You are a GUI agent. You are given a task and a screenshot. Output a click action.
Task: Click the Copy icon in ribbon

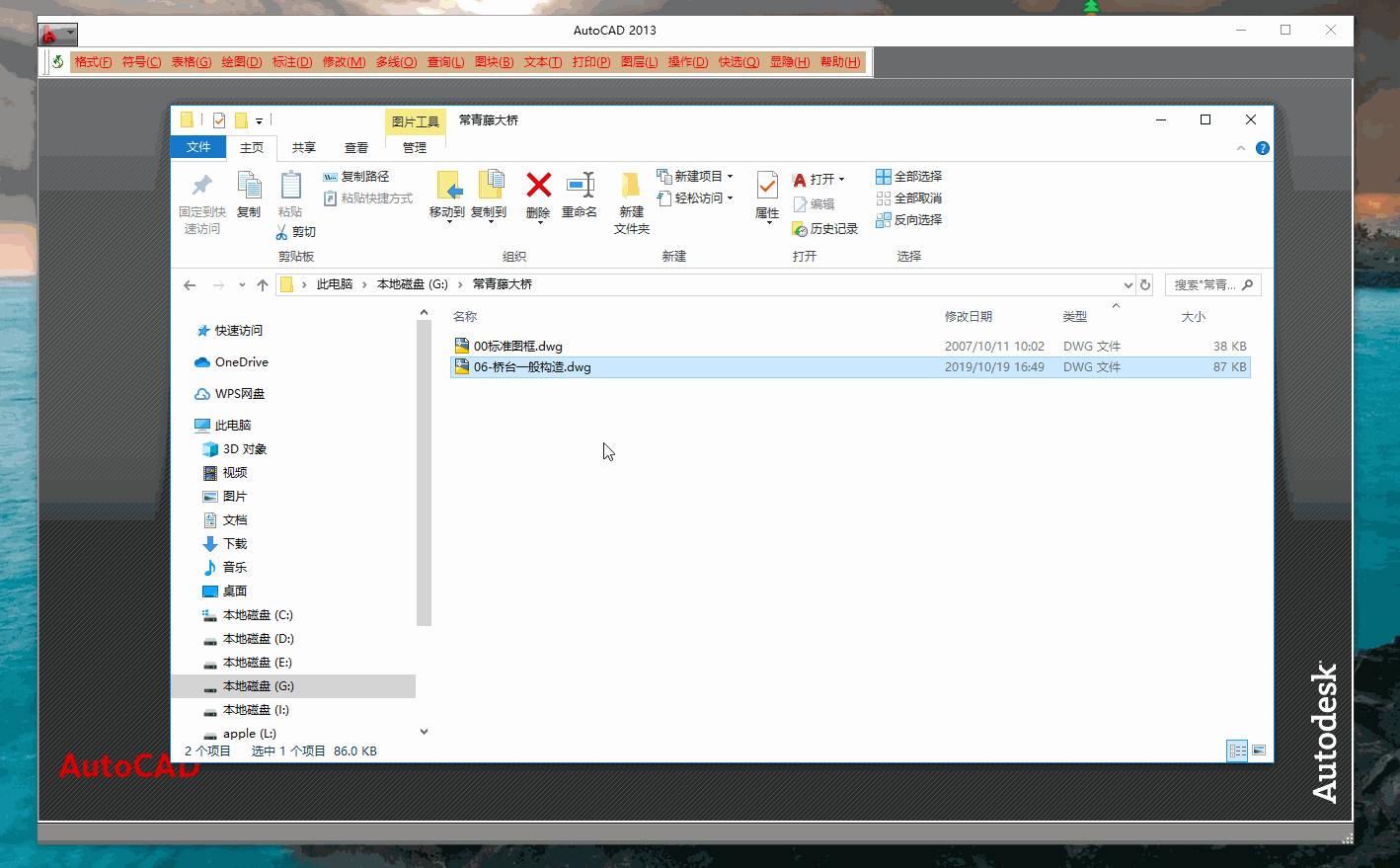coord(249,186)
